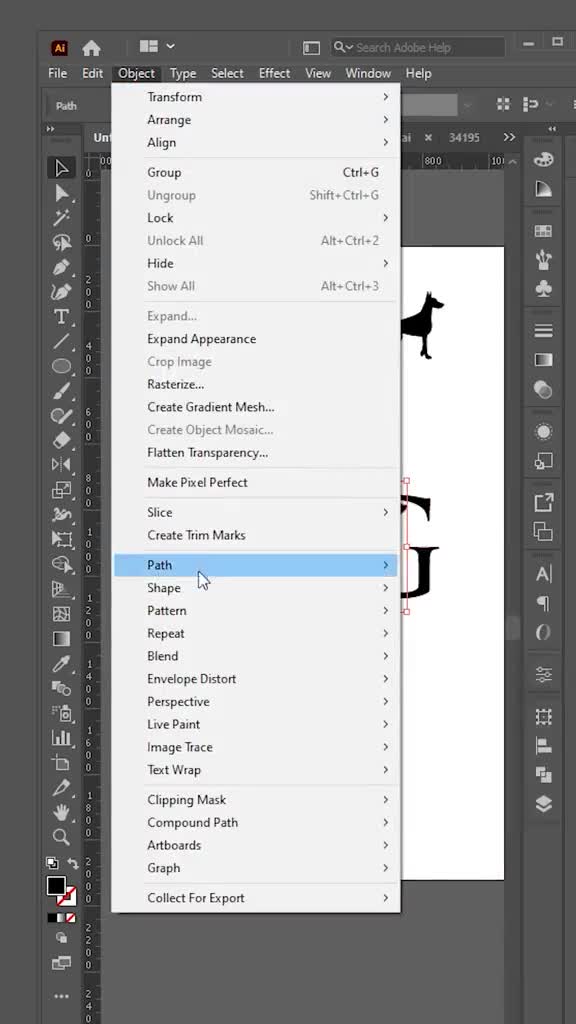576x1024 pixels.
Task: Select the Lasso tool
Action: pos(61,242)
